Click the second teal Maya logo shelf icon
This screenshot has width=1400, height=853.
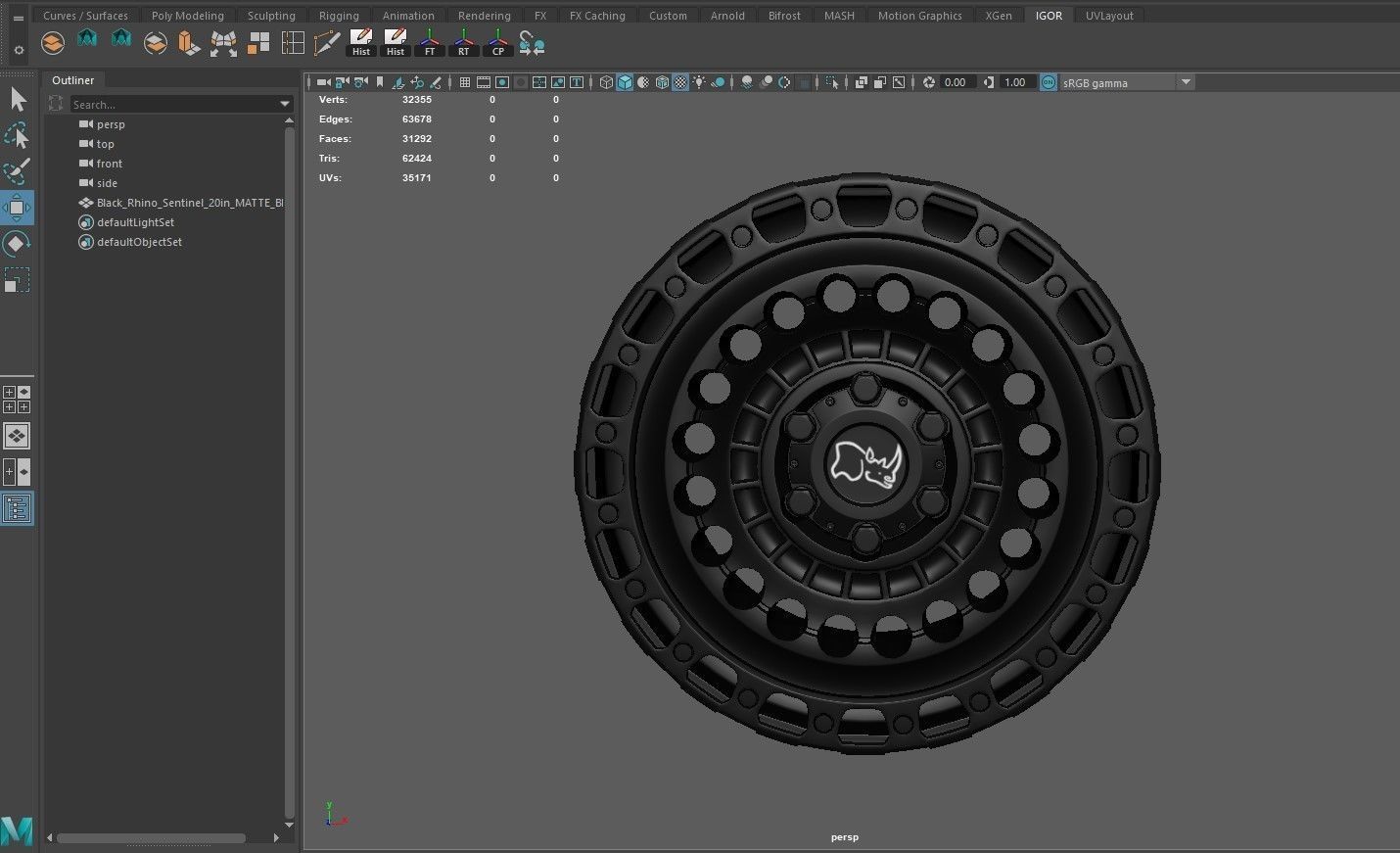pyautogui.click(x=121, y=39)
